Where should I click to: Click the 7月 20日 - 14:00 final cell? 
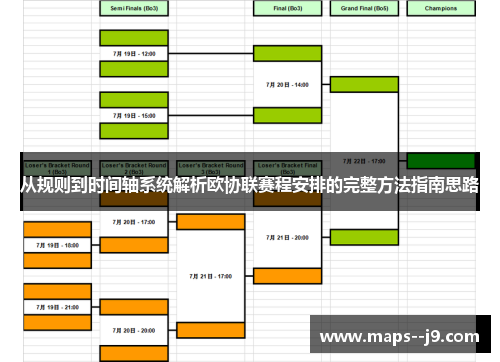click(287, 85)
